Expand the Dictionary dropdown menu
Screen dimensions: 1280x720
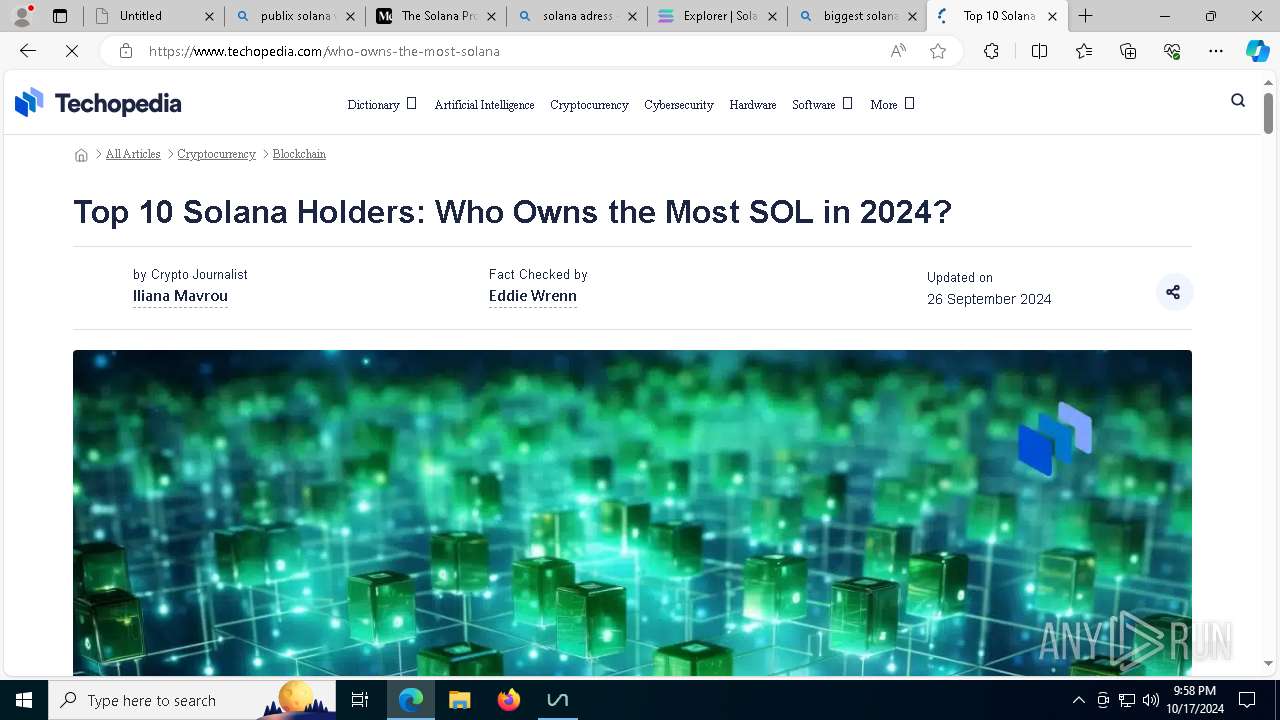[x=381, y=104]
